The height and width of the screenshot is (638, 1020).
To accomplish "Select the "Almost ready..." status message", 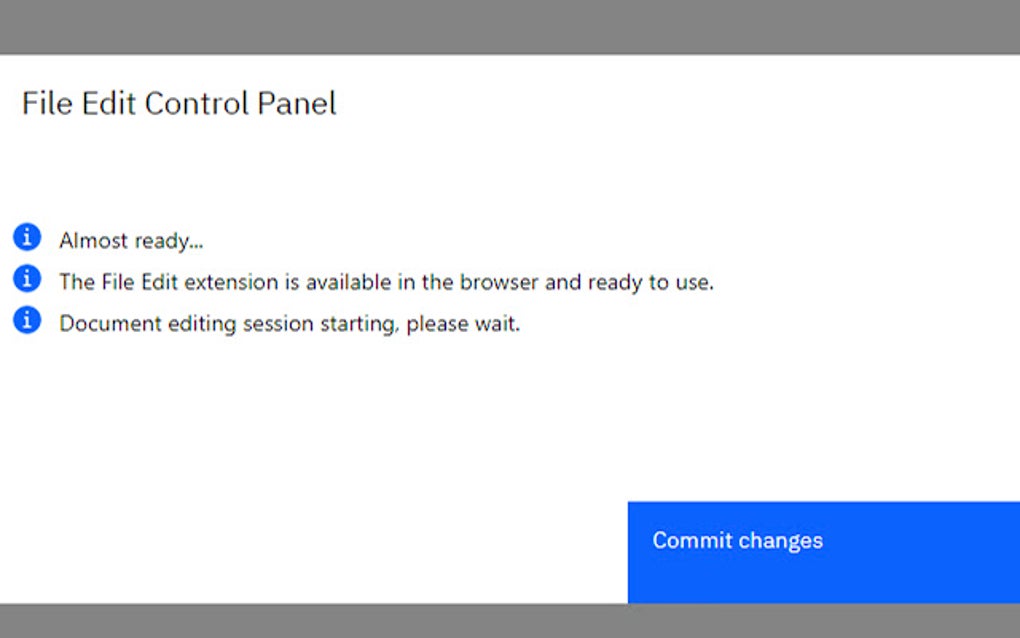I will 132,240.
